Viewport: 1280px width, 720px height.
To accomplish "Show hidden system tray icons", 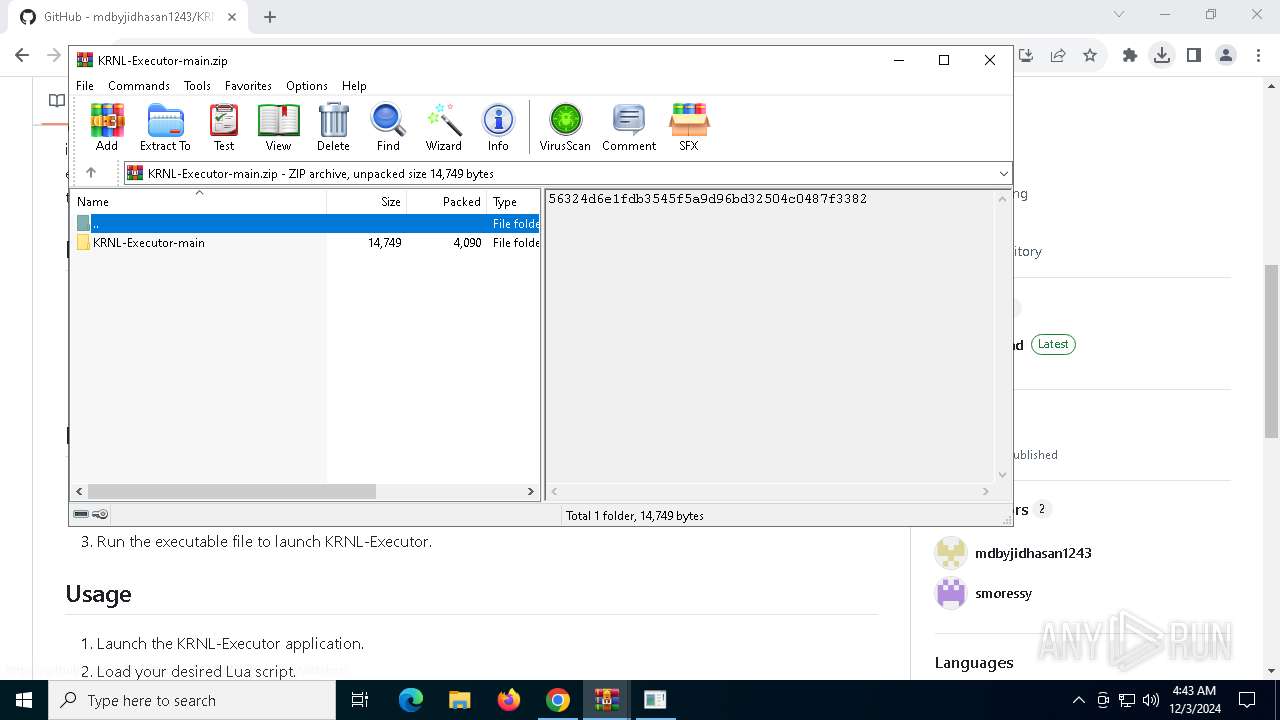I will (x=1078, y=700).
